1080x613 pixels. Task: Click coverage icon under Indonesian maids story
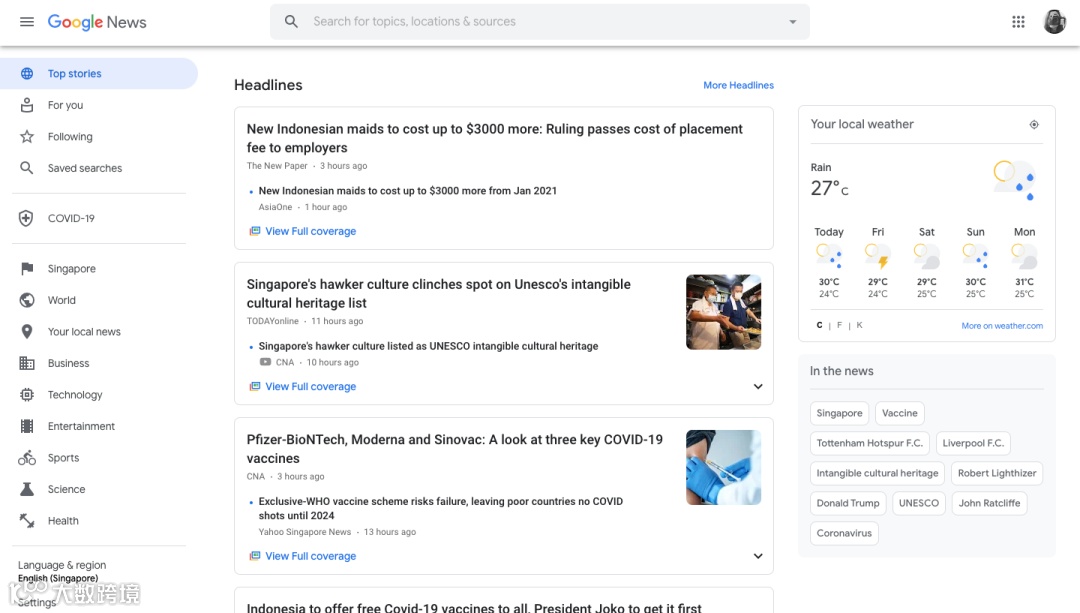(x=255, y=231)
